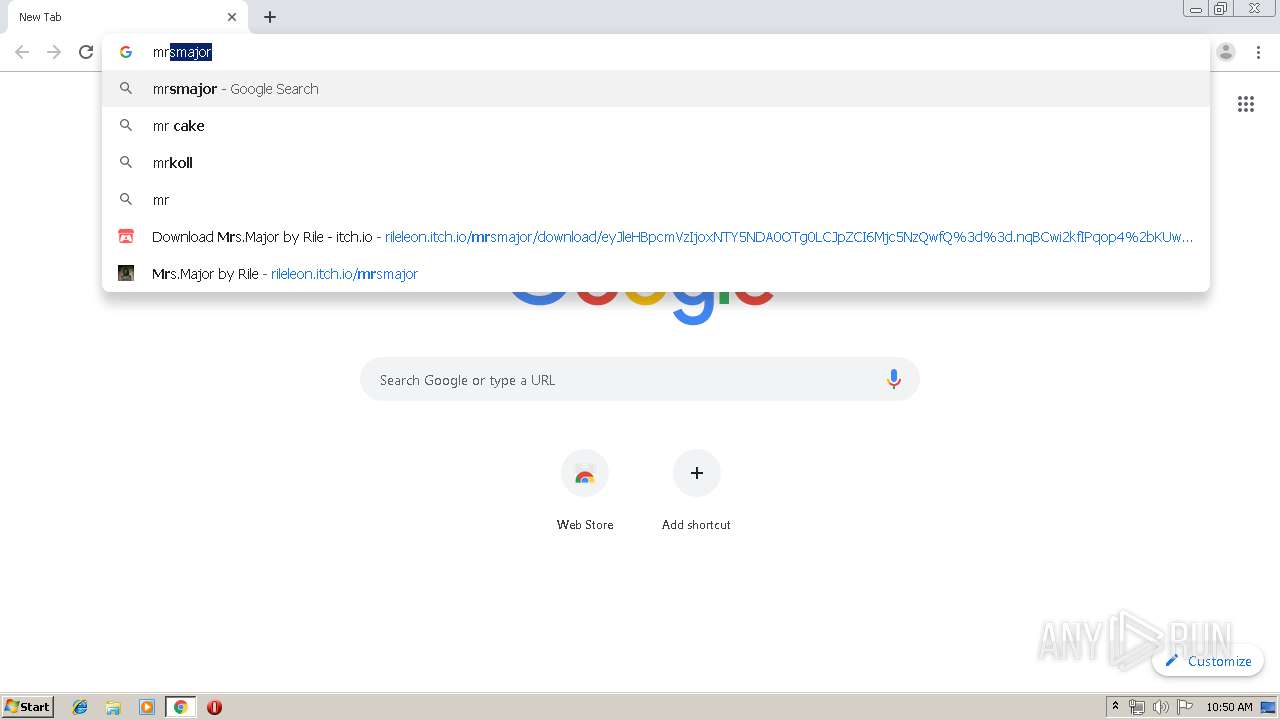The image size is (1280, 720).
Task: Click the 10:50 AM clock
Action: [x=1229, y=707]
